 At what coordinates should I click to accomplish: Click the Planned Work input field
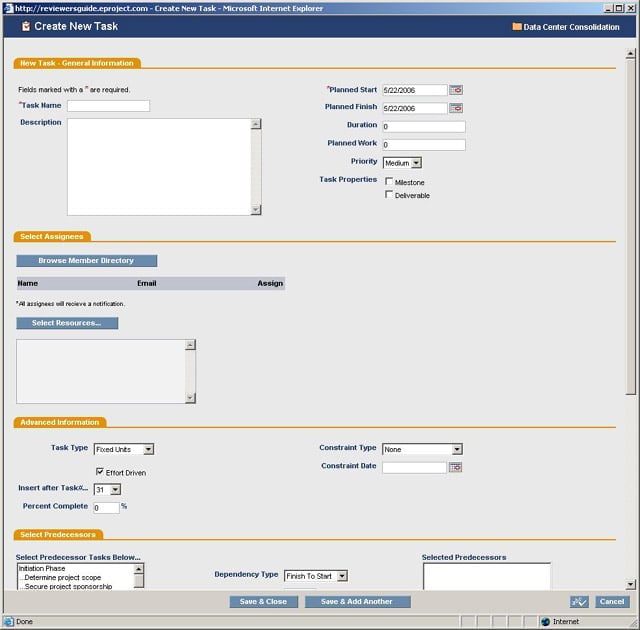[x=424, y=144]
